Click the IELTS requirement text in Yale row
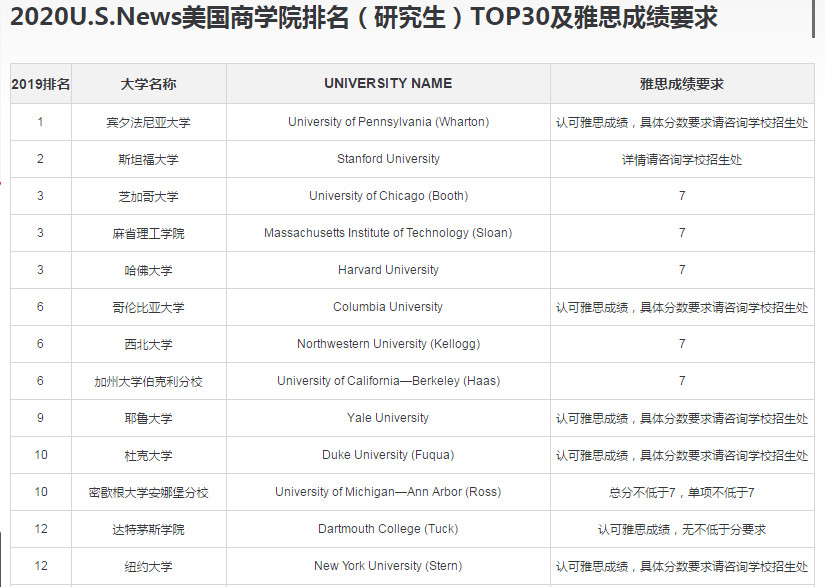This screenshot has height=587, width=825. click(x=682, y=418)
